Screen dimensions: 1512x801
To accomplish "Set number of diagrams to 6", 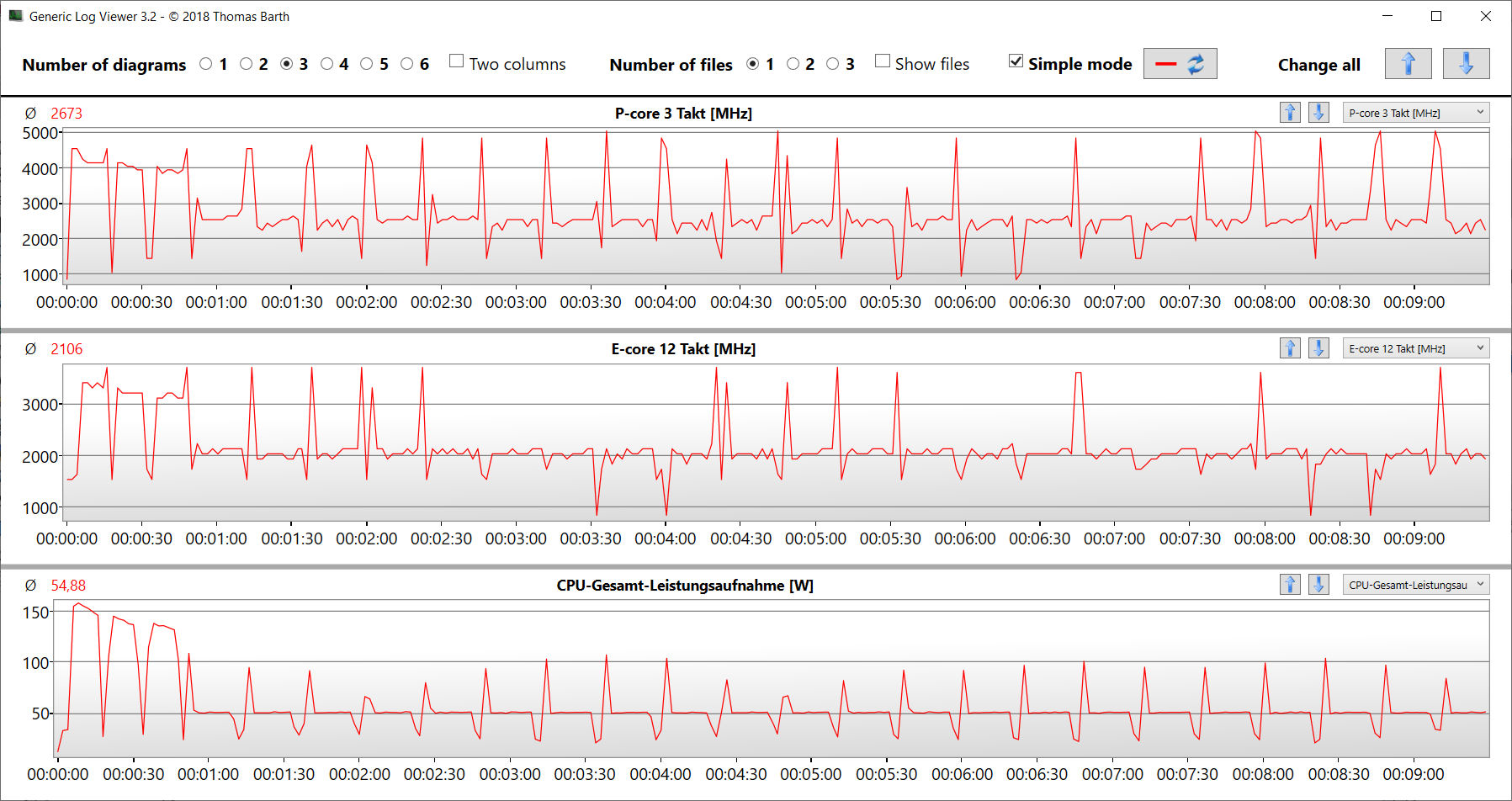I will 407,64.
